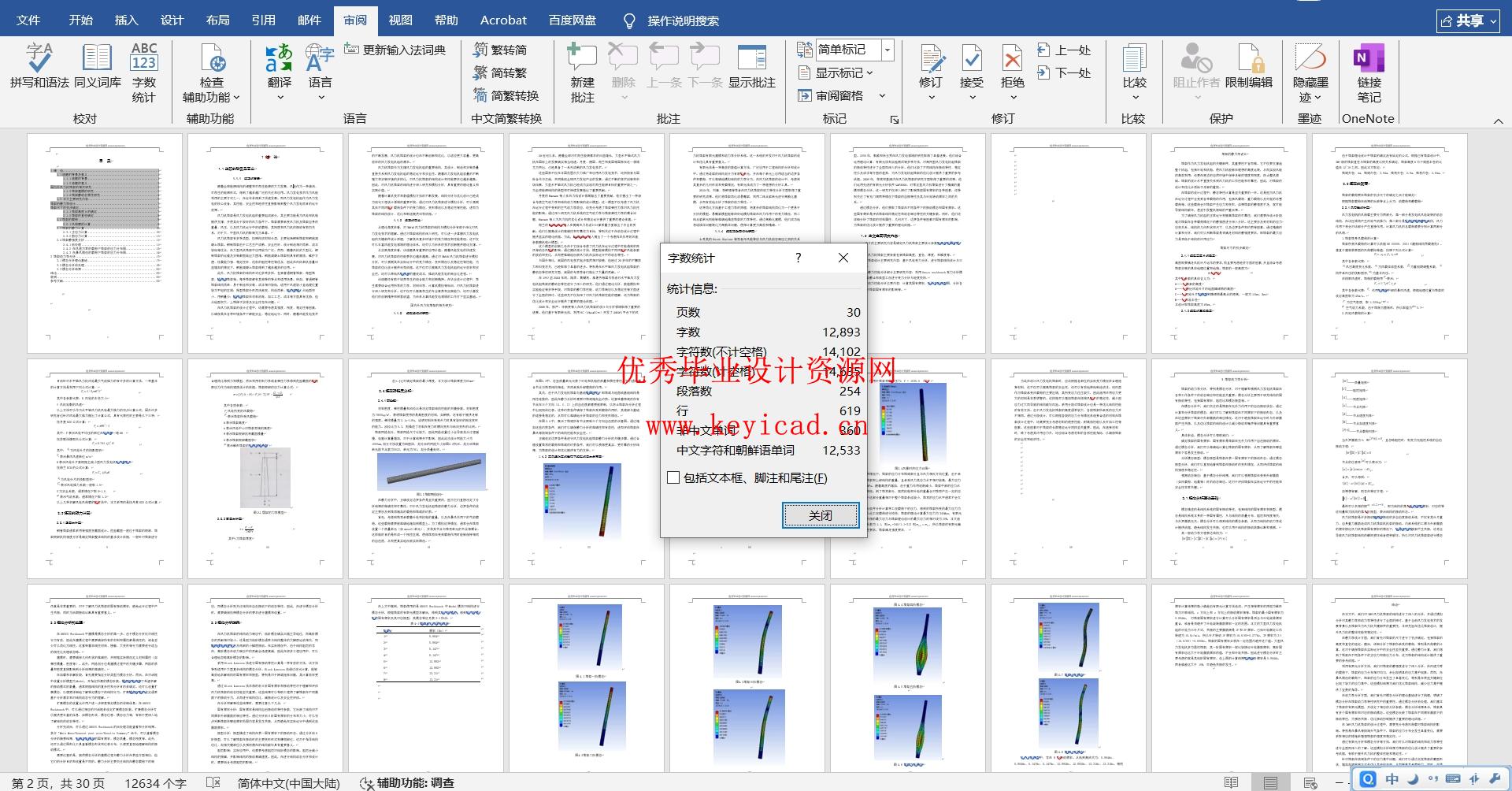This screenshot has width=1512, height=791.
Task: Click the Help (帮助) tab
Action: click(x=446, y=20)
